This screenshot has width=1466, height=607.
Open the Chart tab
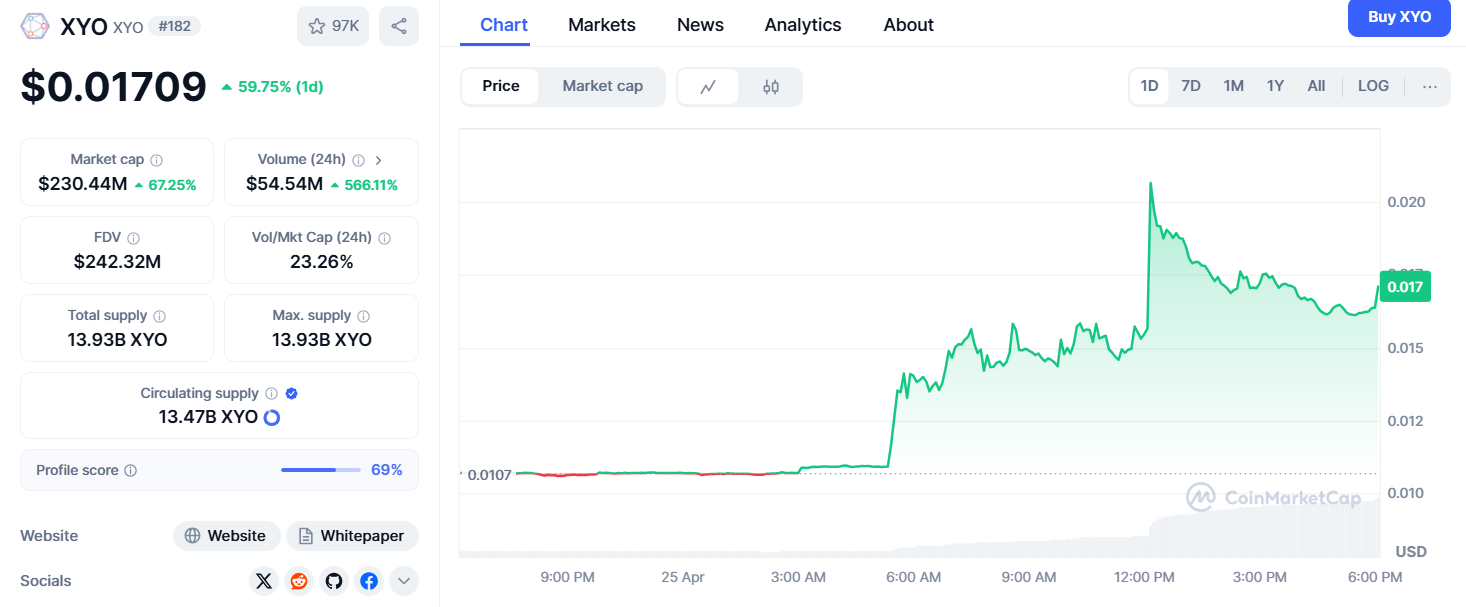click(504, 25)
